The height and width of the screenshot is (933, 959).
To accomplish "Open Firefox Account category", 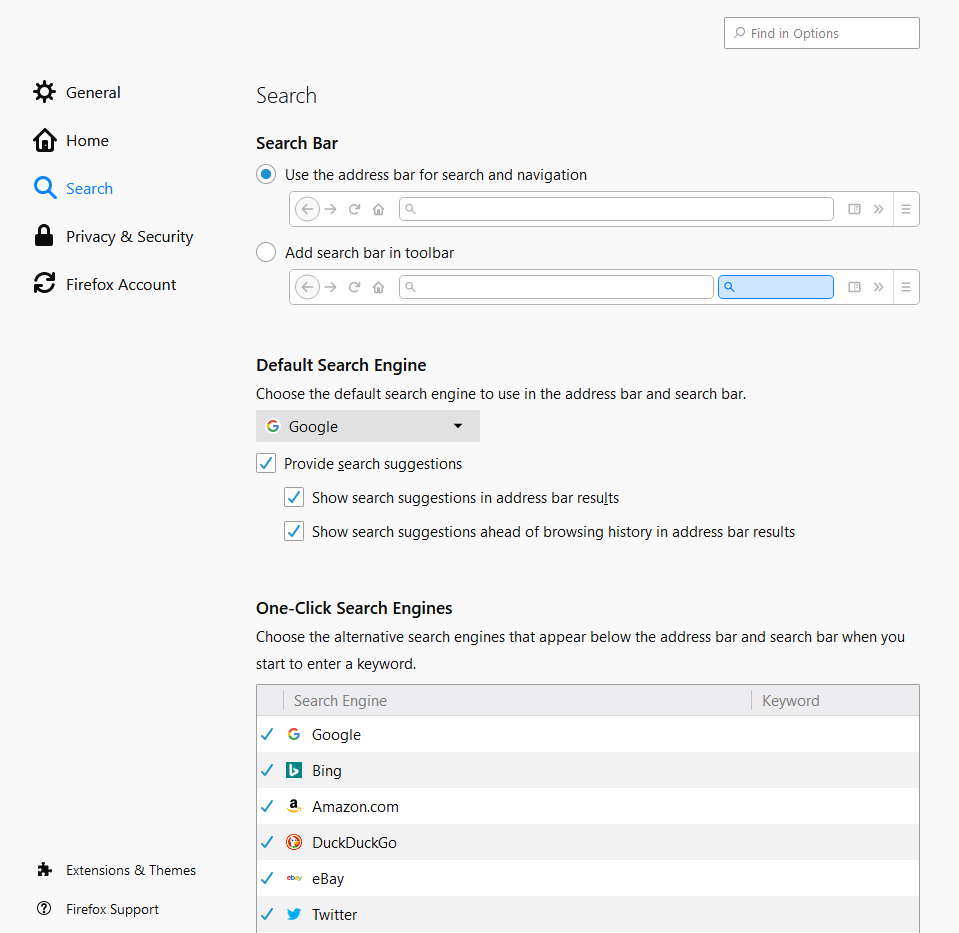I will (121, 284).
